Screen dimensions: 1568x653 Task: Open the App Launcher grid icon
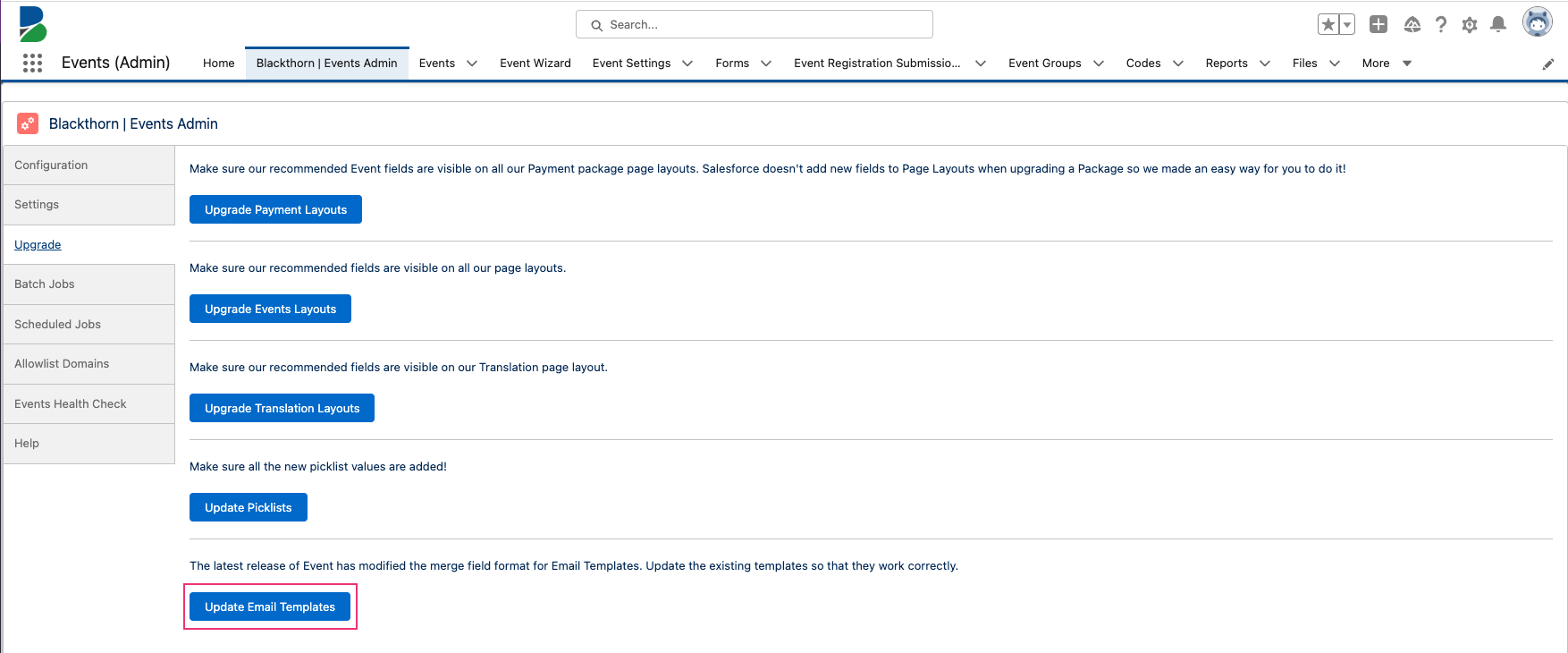tap(32, 63)
